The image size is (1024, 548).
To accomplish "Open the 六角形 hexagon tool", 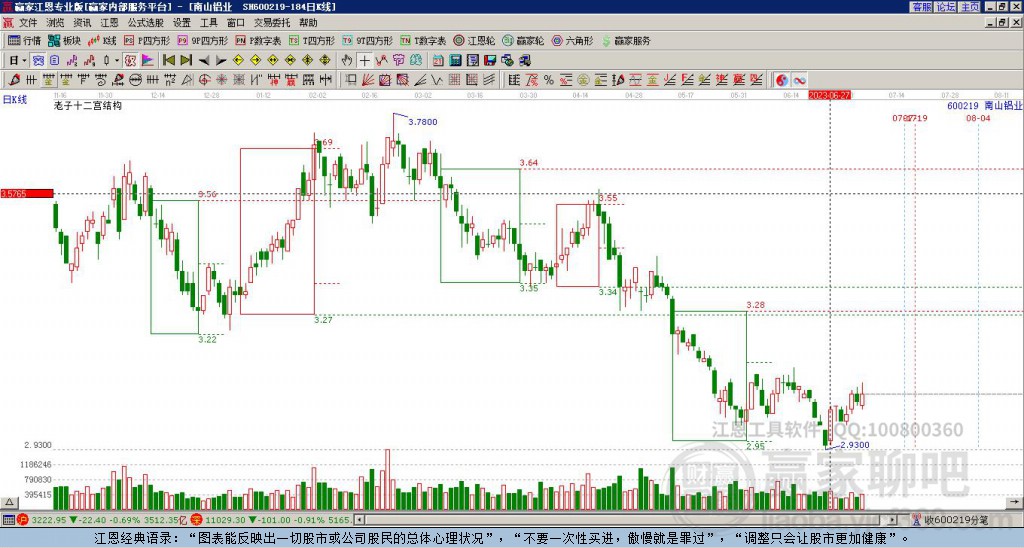I will click(572, 40).
